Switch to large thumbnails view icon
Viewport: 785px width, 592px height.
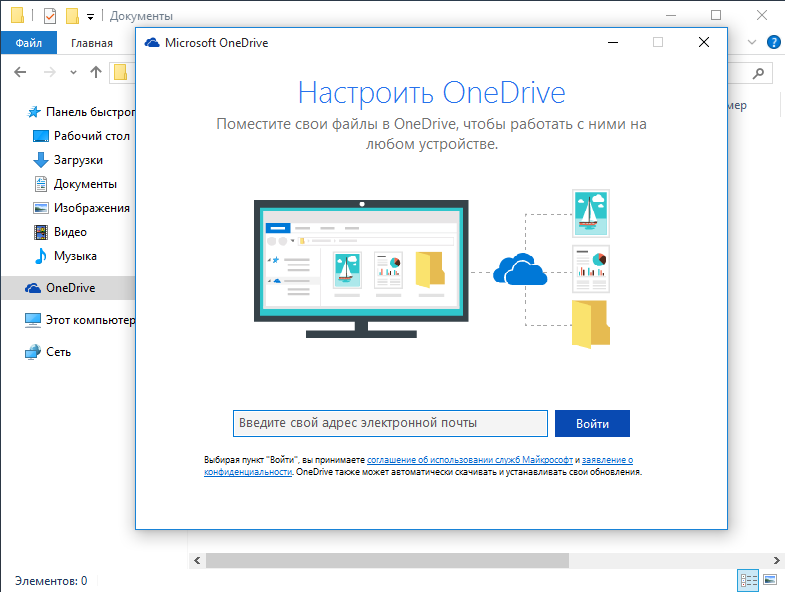click(x=770, y=580)
